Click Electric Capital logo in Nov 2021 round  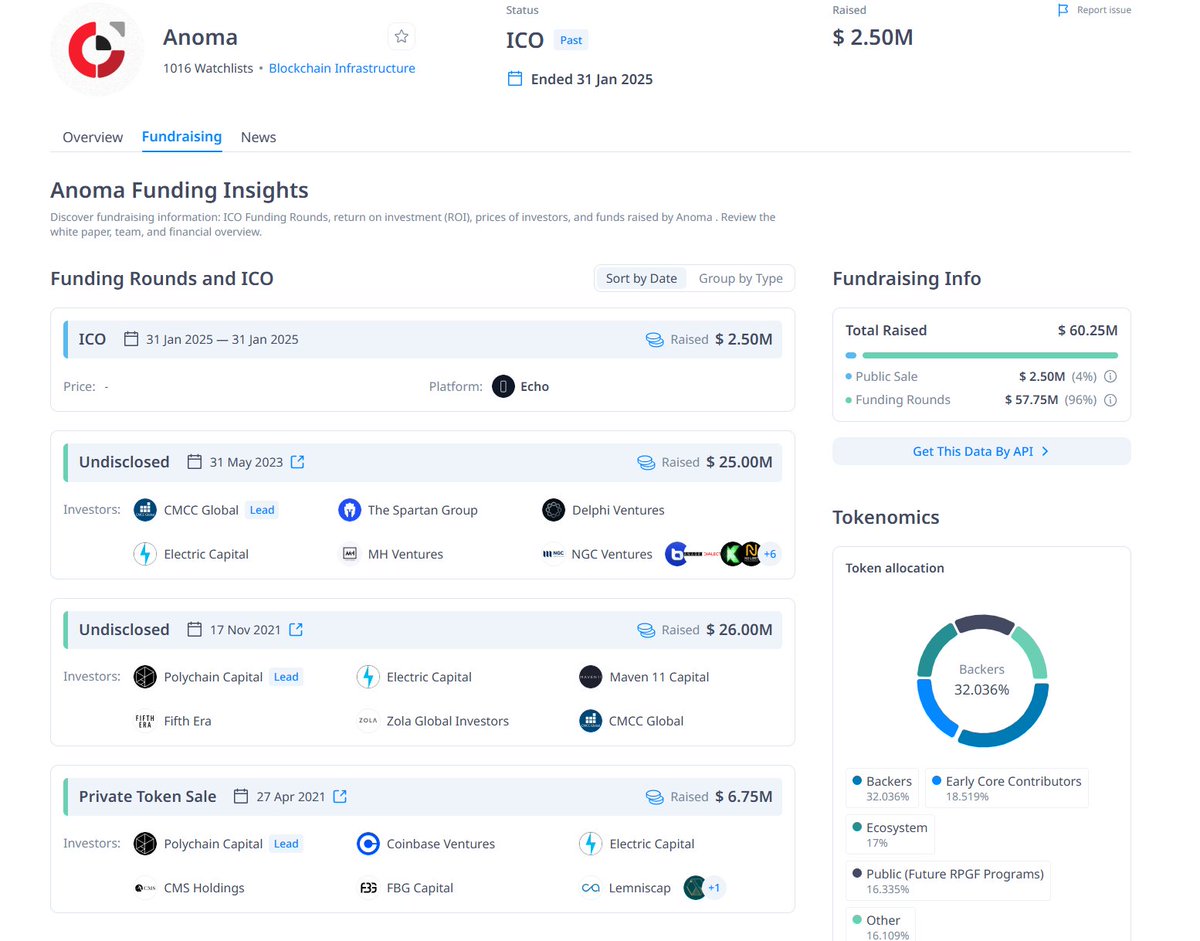pyautogui.click(x=368, y=677)
